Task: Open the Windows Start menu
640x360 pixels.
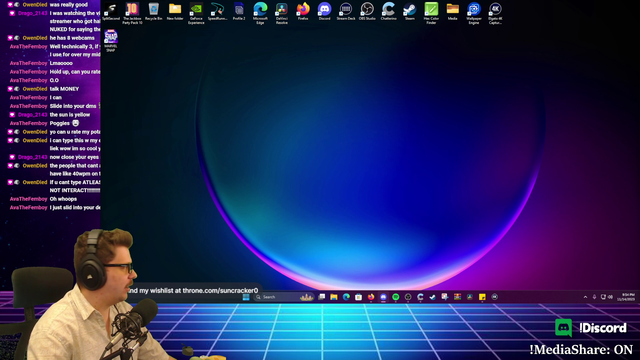Action: coord(246,297)
